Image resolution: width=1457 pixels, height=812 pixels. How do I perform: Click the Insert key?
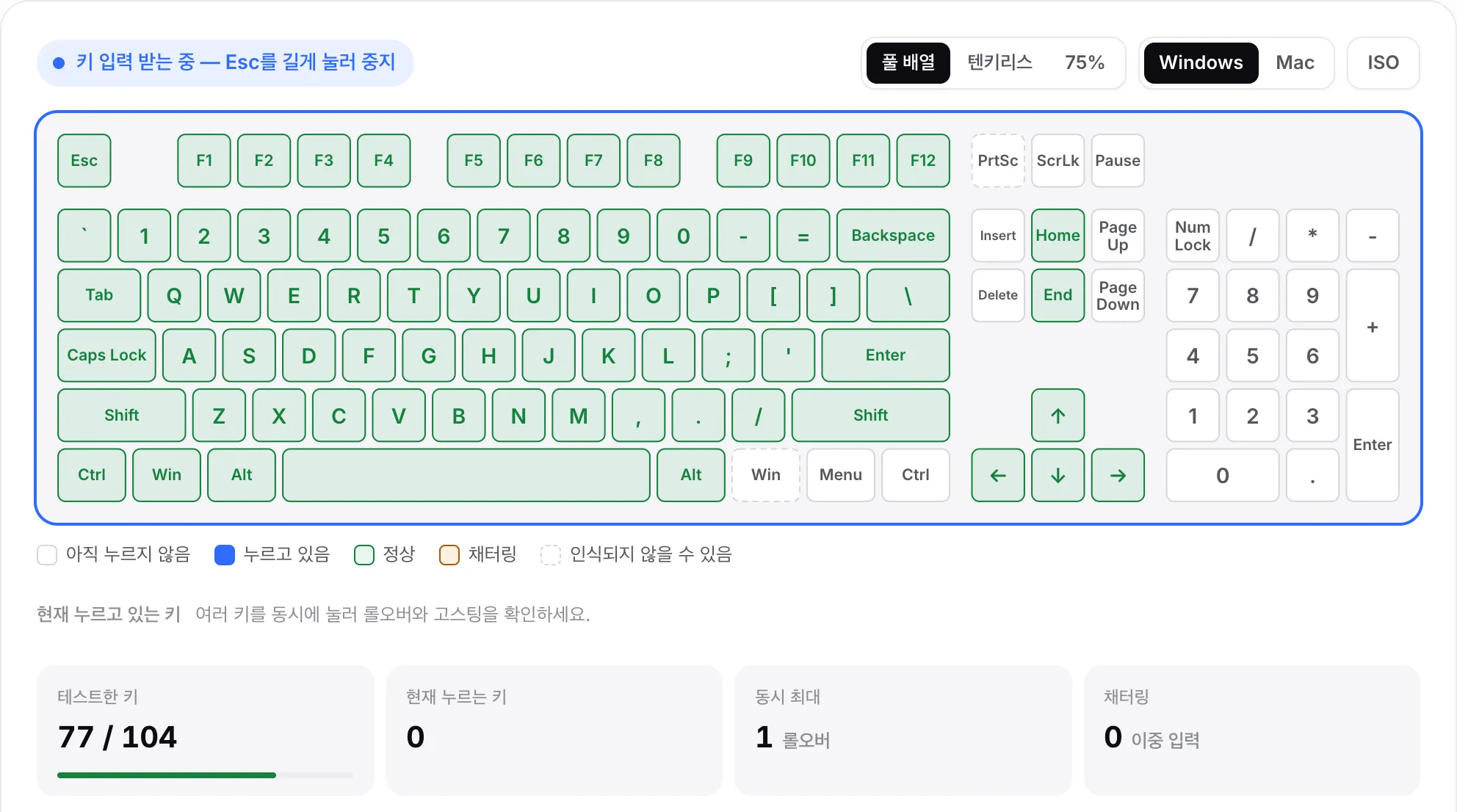pyautogui.click(x=997, y=236)
